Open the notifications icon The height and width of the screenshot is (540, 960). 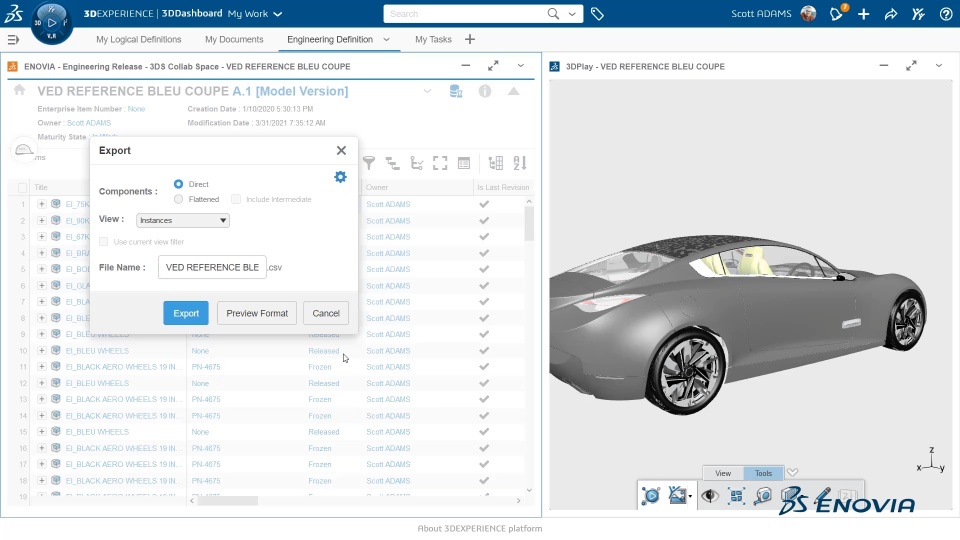(x=836, y=13)
